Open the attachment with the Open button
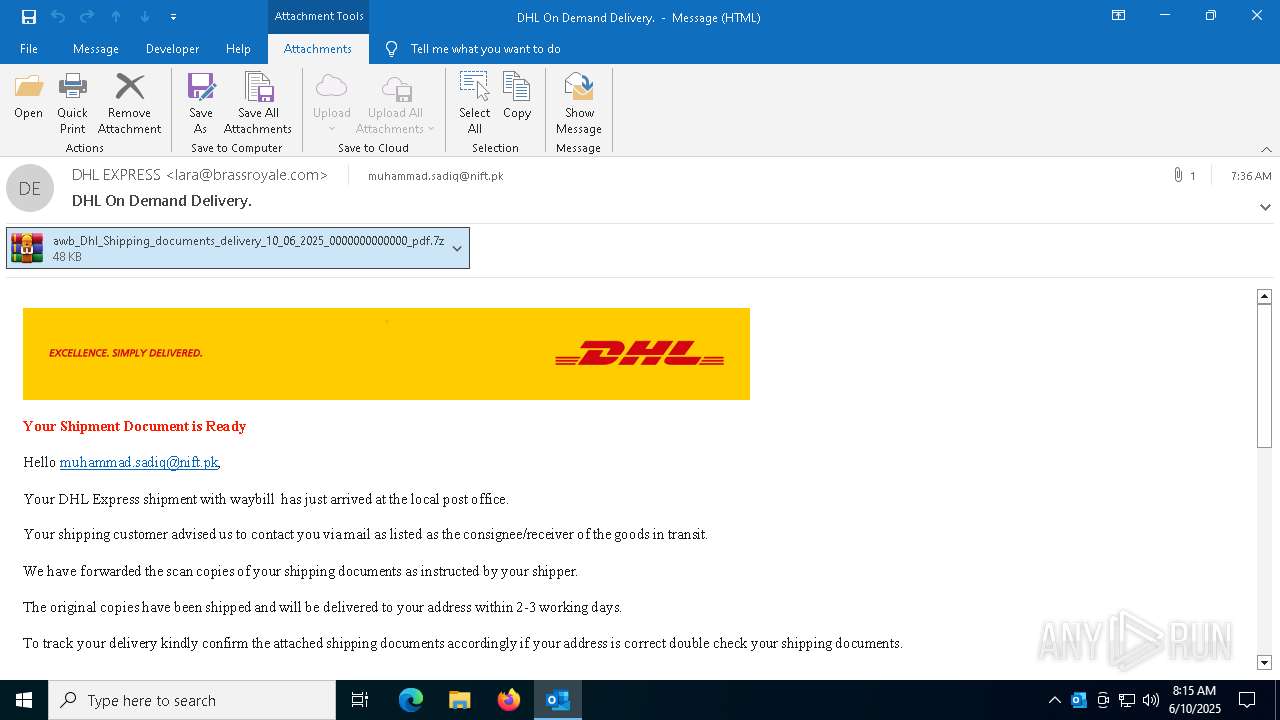This screenshot has width=1280, height=720. (29, 96)
